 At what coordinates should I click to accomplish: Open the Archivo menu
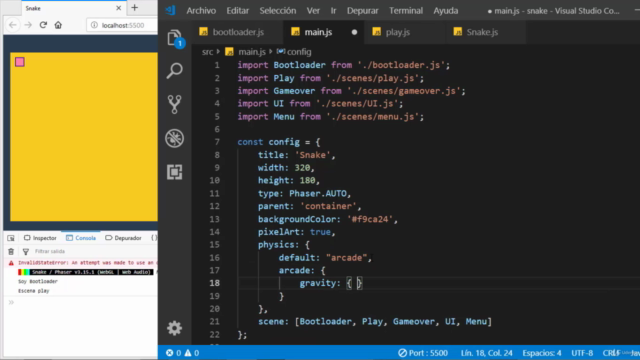pos(201,11)
